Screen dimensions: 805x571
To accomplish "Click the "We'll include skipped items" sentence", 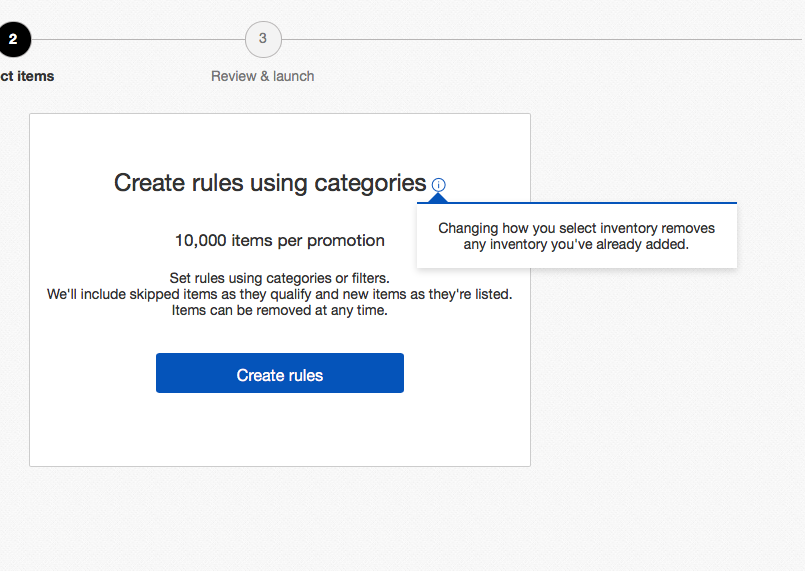I will tap(280, 294).
